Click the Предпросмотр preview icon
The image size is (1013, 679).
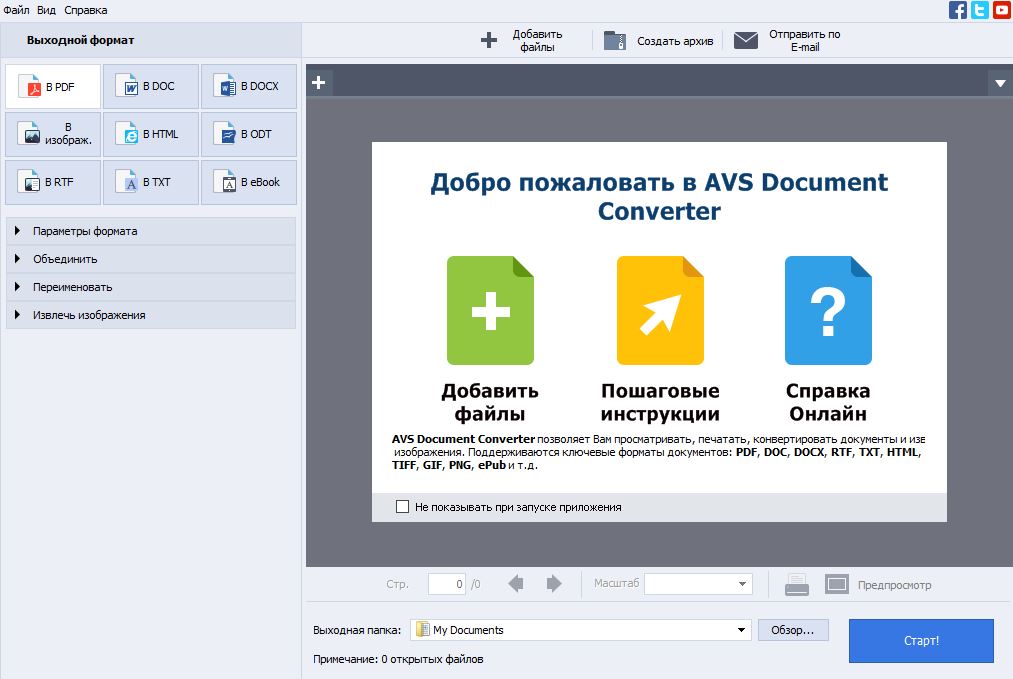tap(837, 584)
